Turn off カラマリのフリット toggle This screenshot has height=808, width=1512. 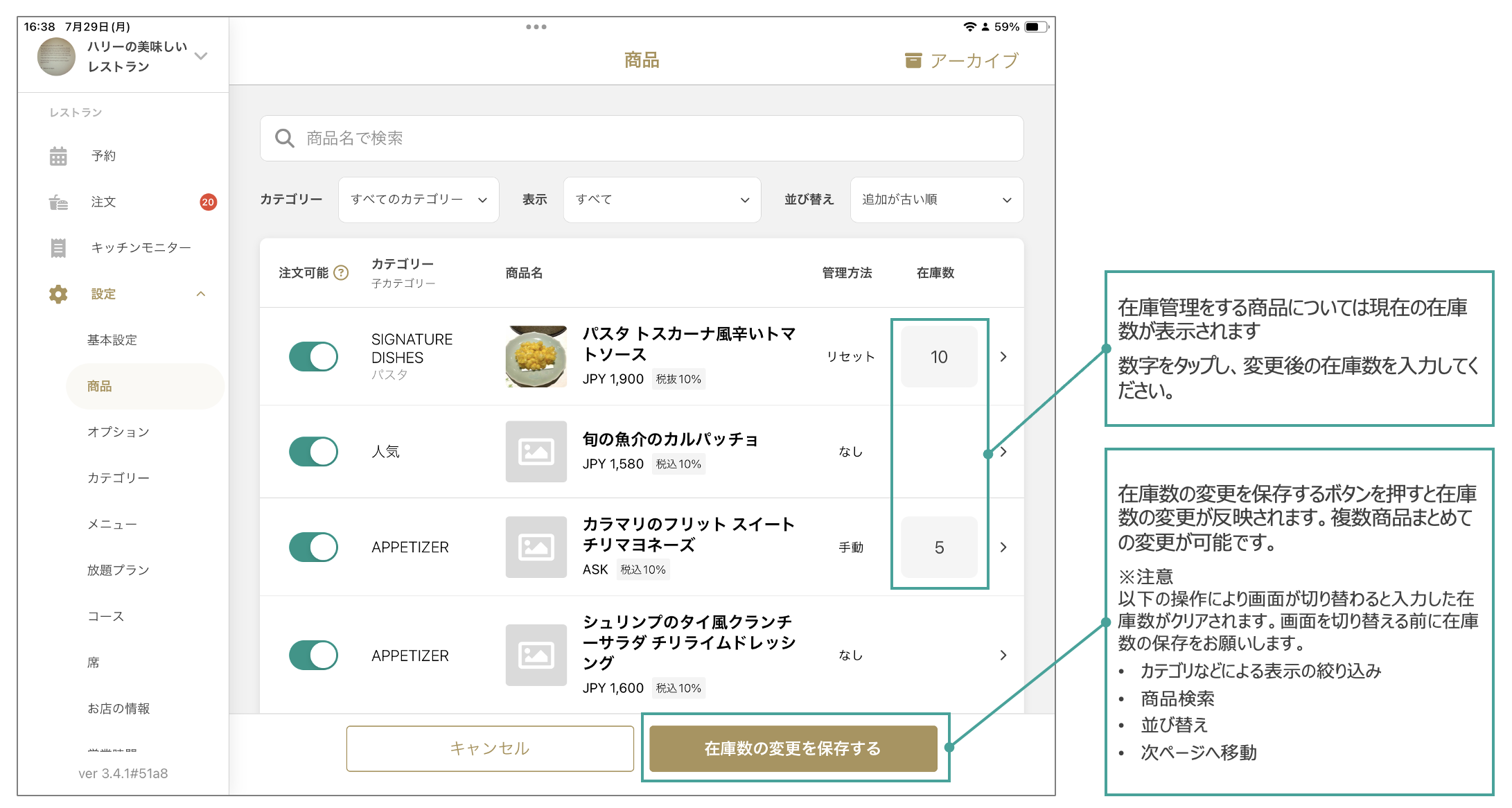pyautogui.click(x=313, y=547)
